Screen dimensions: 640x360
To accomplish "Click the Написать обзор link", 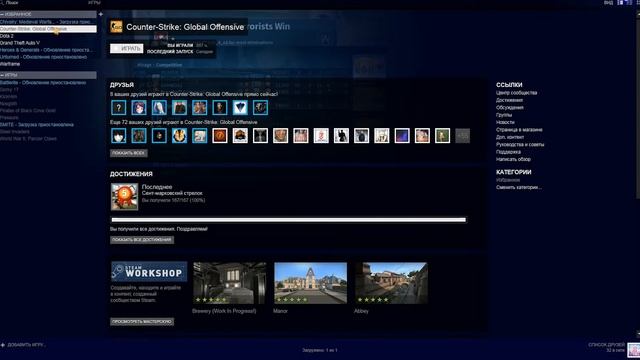I will [513, 159].
